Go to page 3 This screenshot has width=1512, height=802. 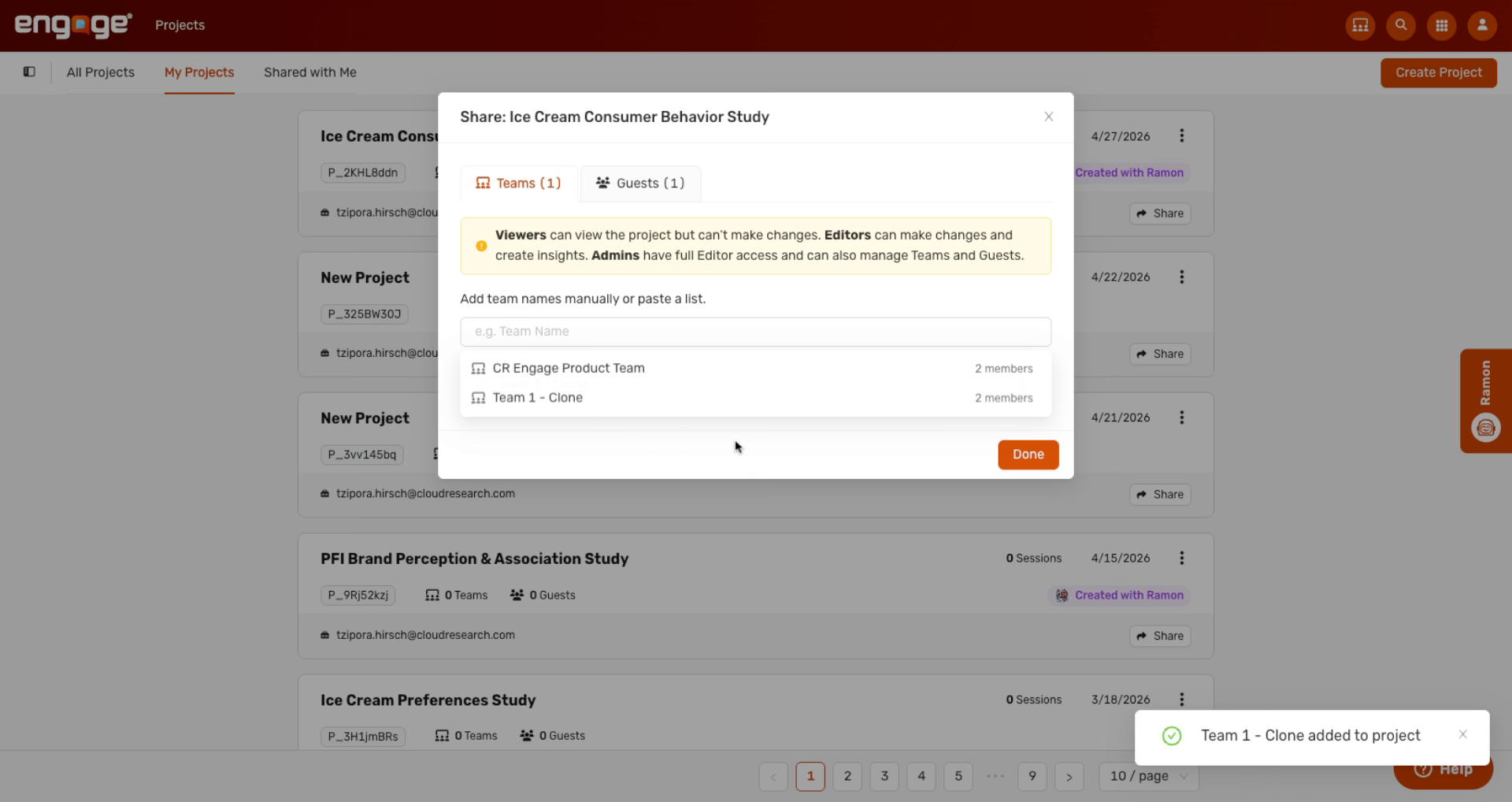pyautogui.click(x=884, y=776)
